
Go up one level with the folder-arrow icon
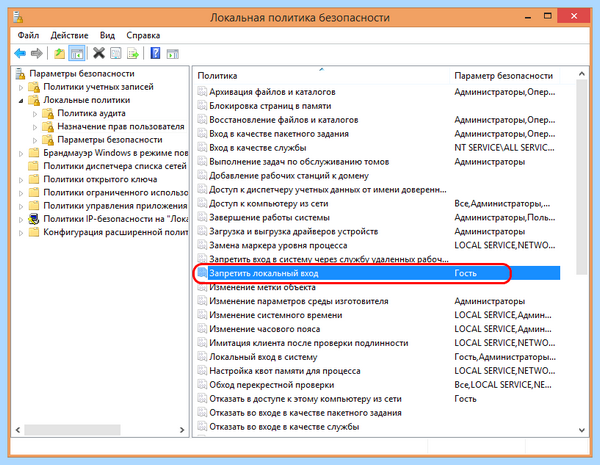coord(59,54)
